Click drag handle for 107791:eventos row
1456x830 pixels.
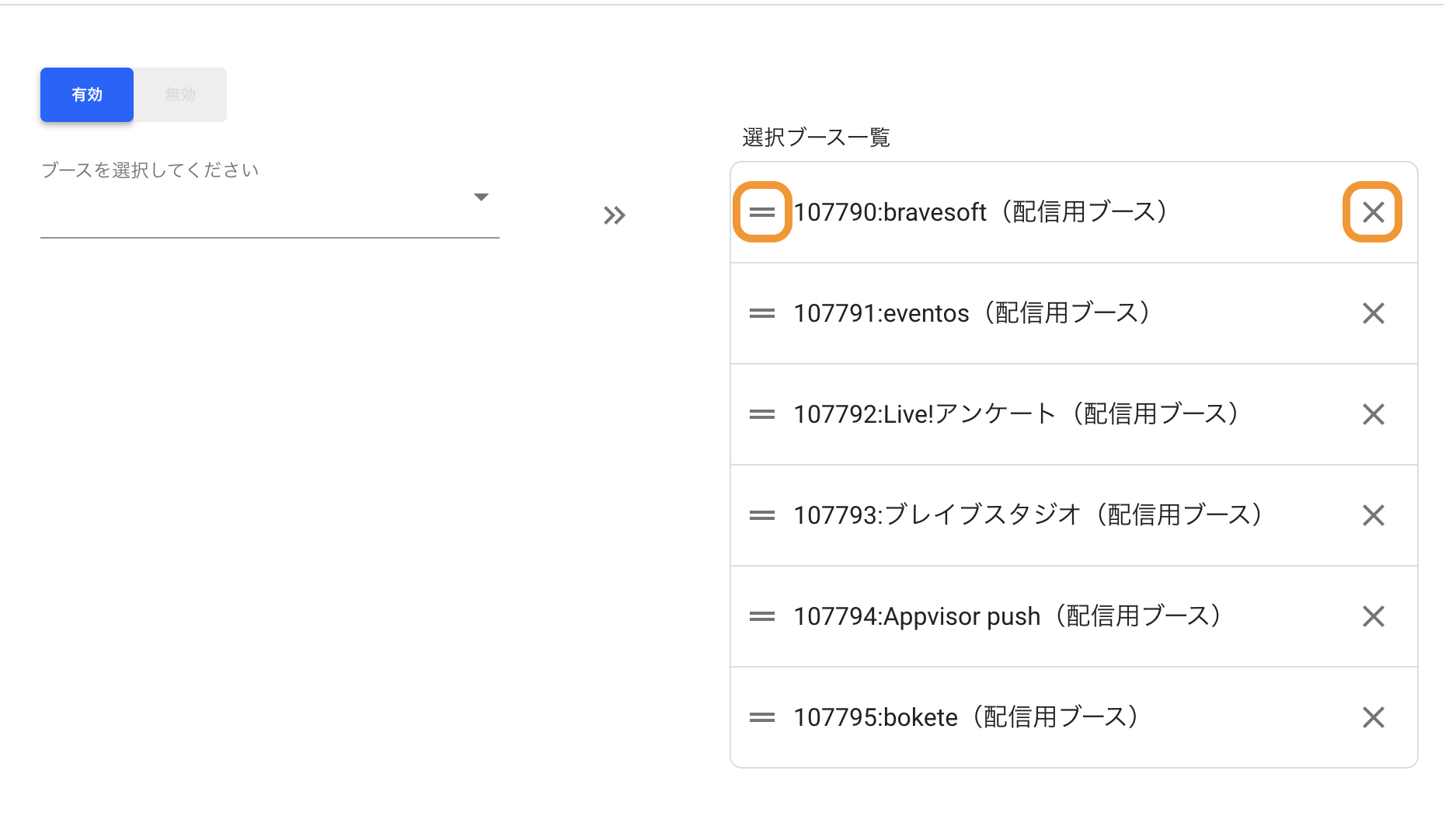coord(762,313)
